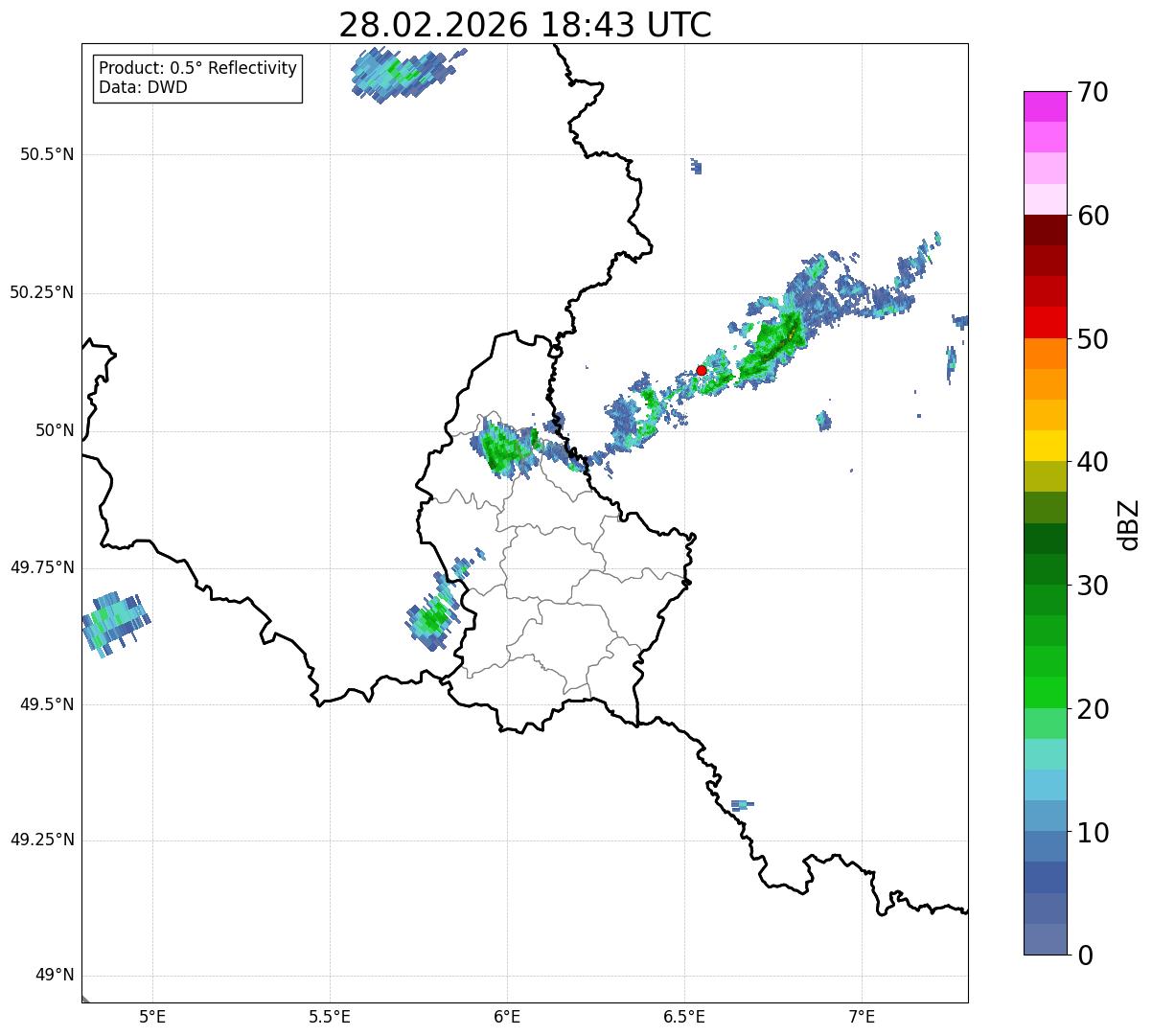Click the striped radar echo at left map edge
Viewport: 1152px width, 1036px height.
coord(114,623)
